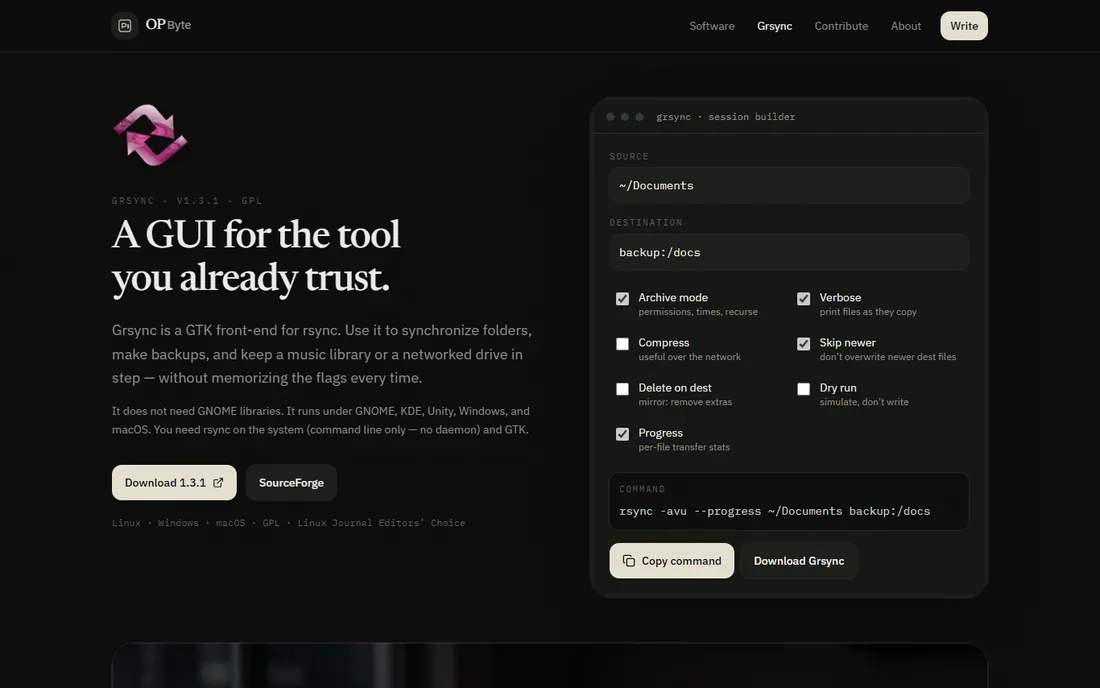Click the 'GRSYNC · V1.3.1 · GPL' label
This screenshot has width=1100, height=688.
pos(187,201)
